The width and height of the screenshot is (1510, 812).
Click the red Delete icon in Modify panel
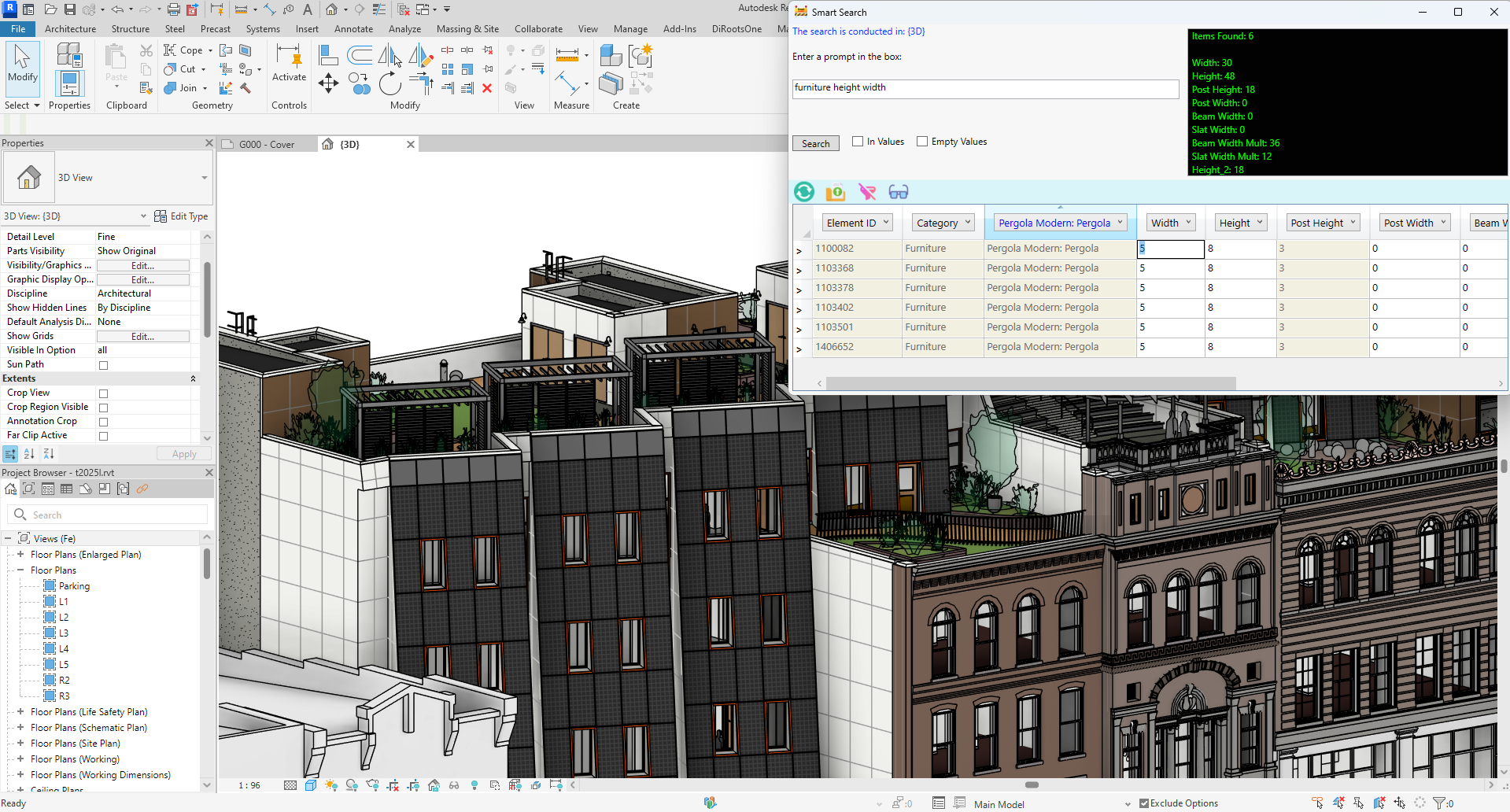pos(487,88)
